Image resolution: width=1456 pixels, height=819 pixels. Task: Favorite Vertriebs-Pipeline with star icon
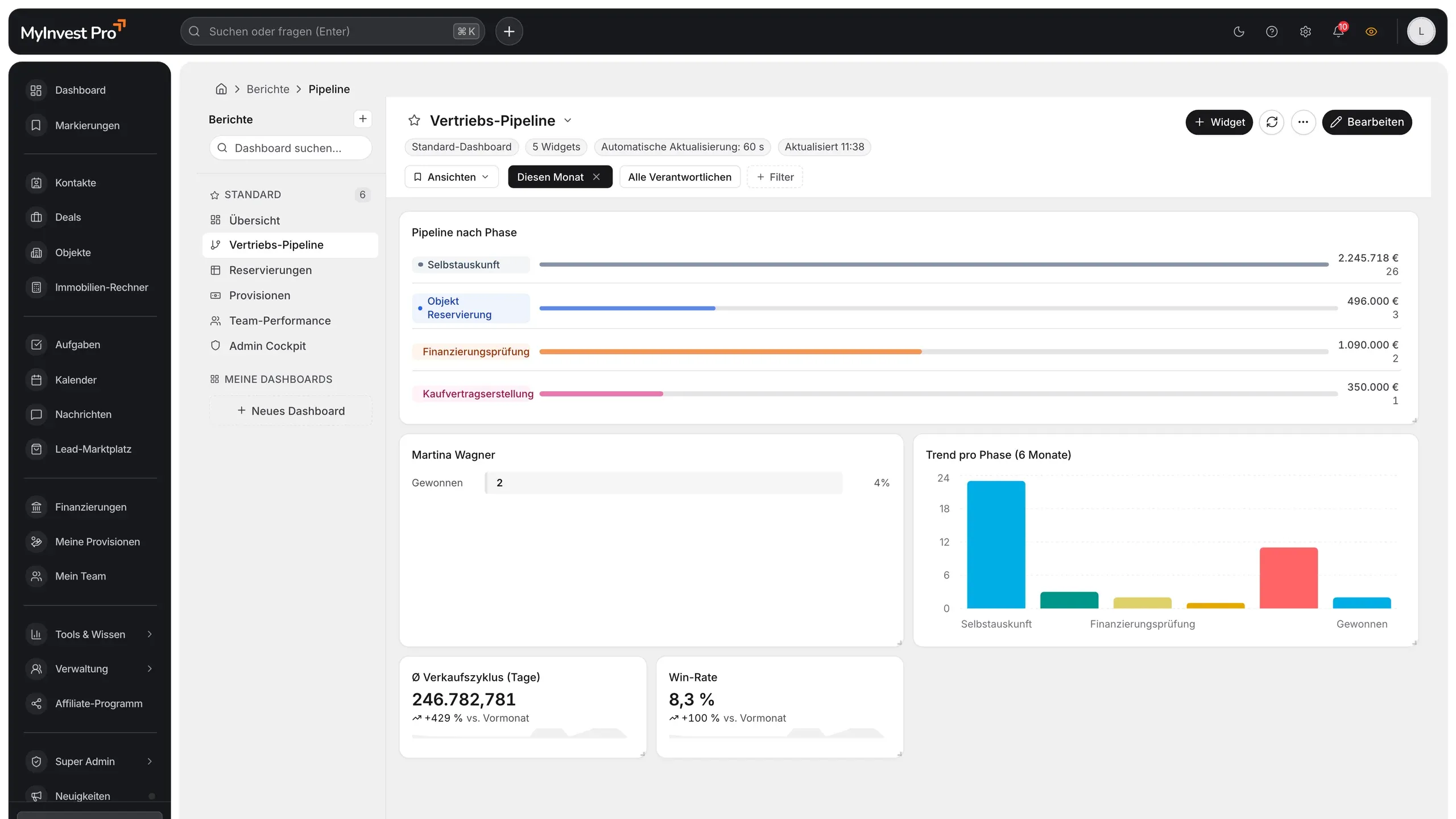pyautogui.click(x=414, y=121)
